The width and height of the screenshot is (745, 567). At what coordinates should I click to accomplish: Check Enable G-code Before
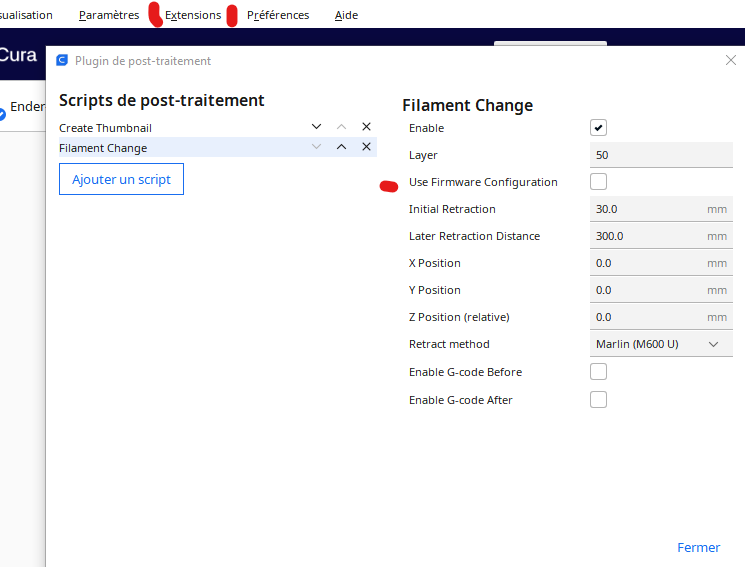click(x=598, y=372)
